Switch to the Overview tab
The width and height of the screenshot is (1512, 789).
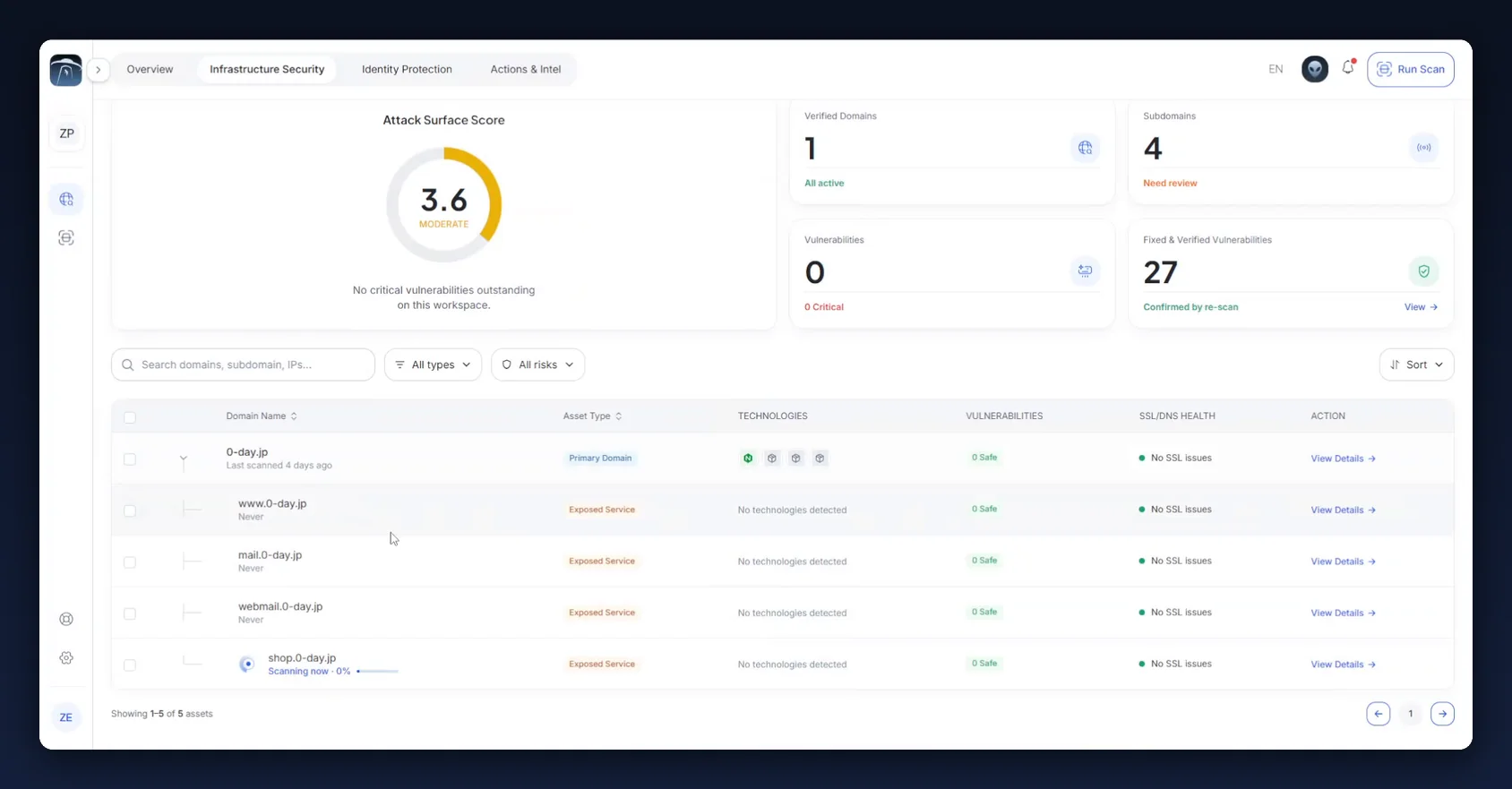[150, 69]
